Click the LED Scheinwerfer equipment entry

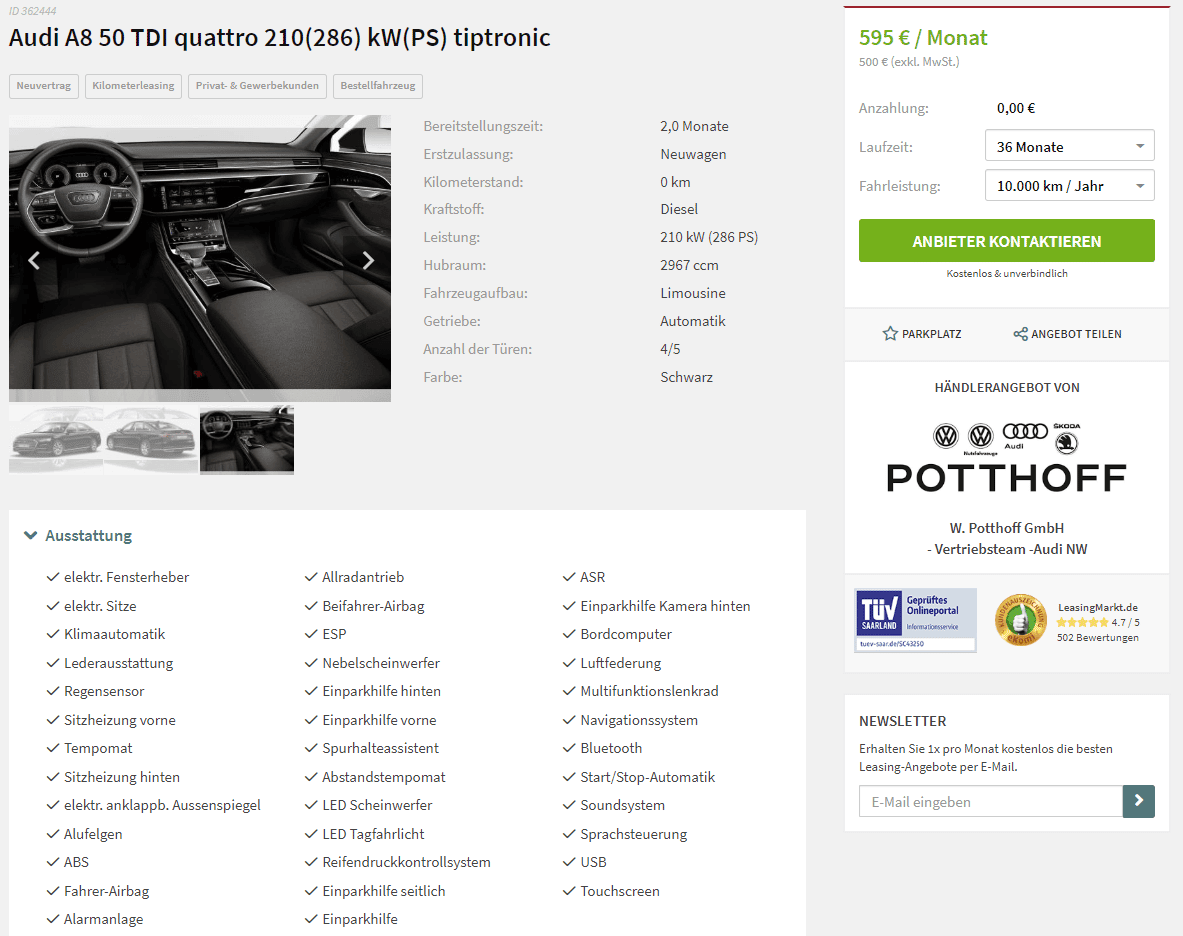(377, 806)
